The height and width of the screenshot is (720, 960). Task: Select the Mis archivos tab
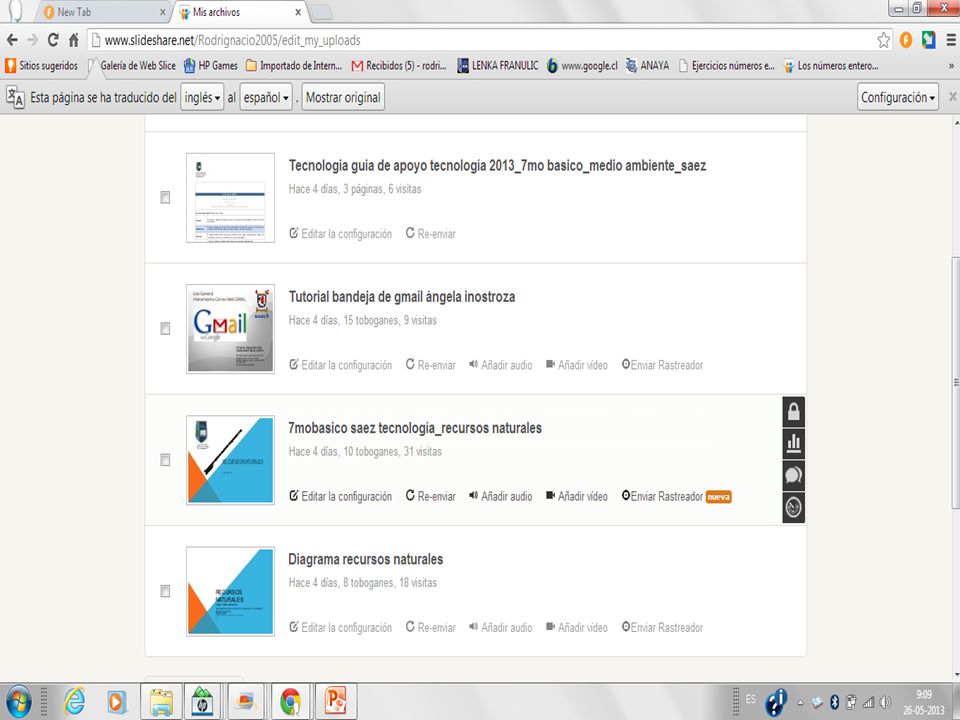[x=240, y=12]
